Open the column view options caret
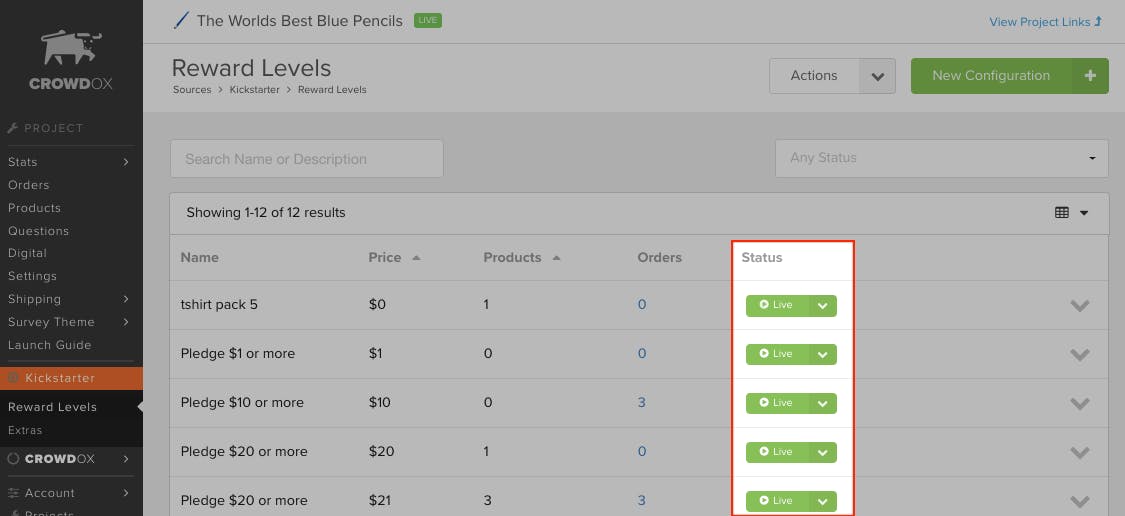 coord(1084,213)
